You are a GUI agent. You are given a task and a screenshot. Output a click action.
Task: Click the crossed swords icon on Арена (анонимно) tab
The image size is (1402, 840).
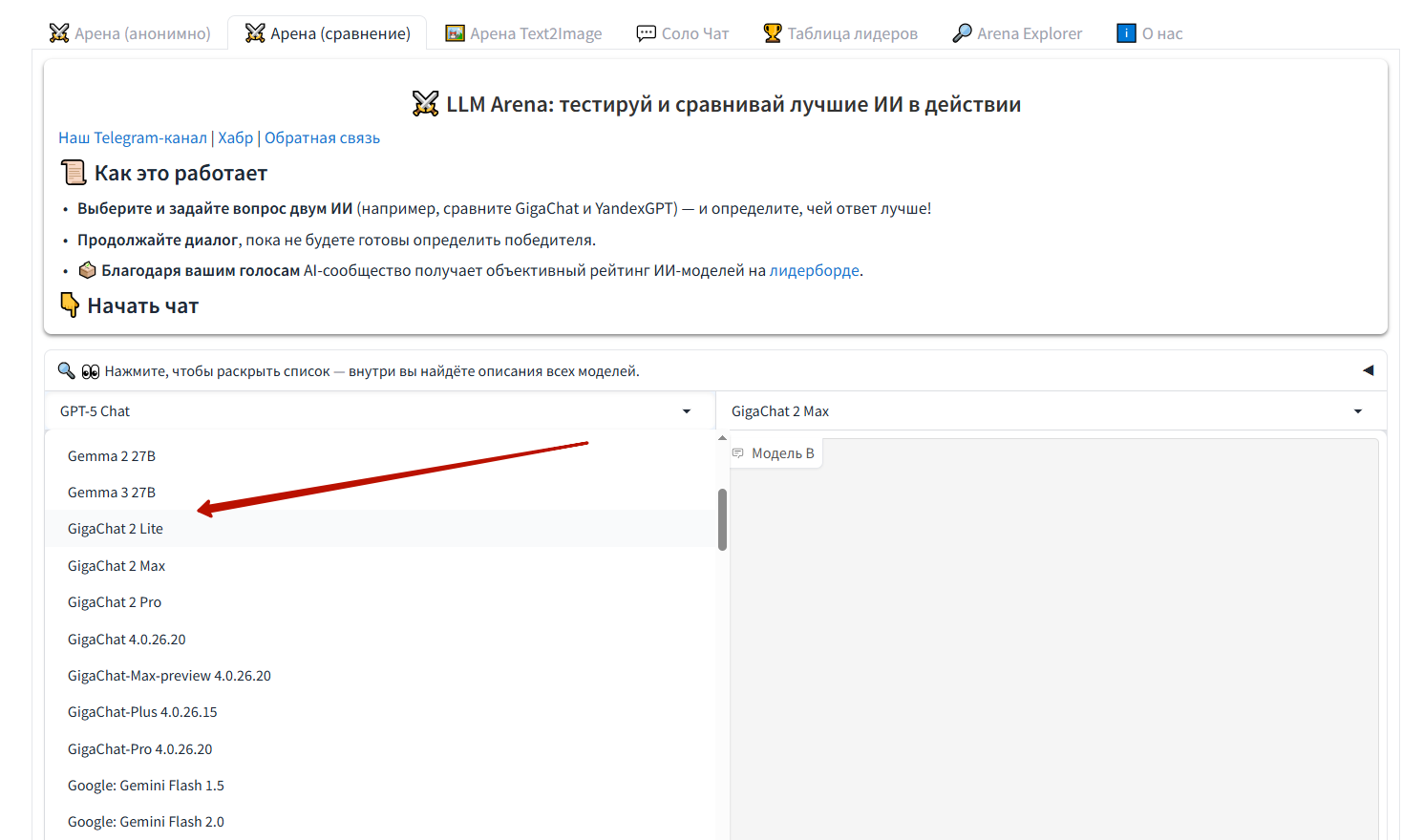click(x=59, y=33)
